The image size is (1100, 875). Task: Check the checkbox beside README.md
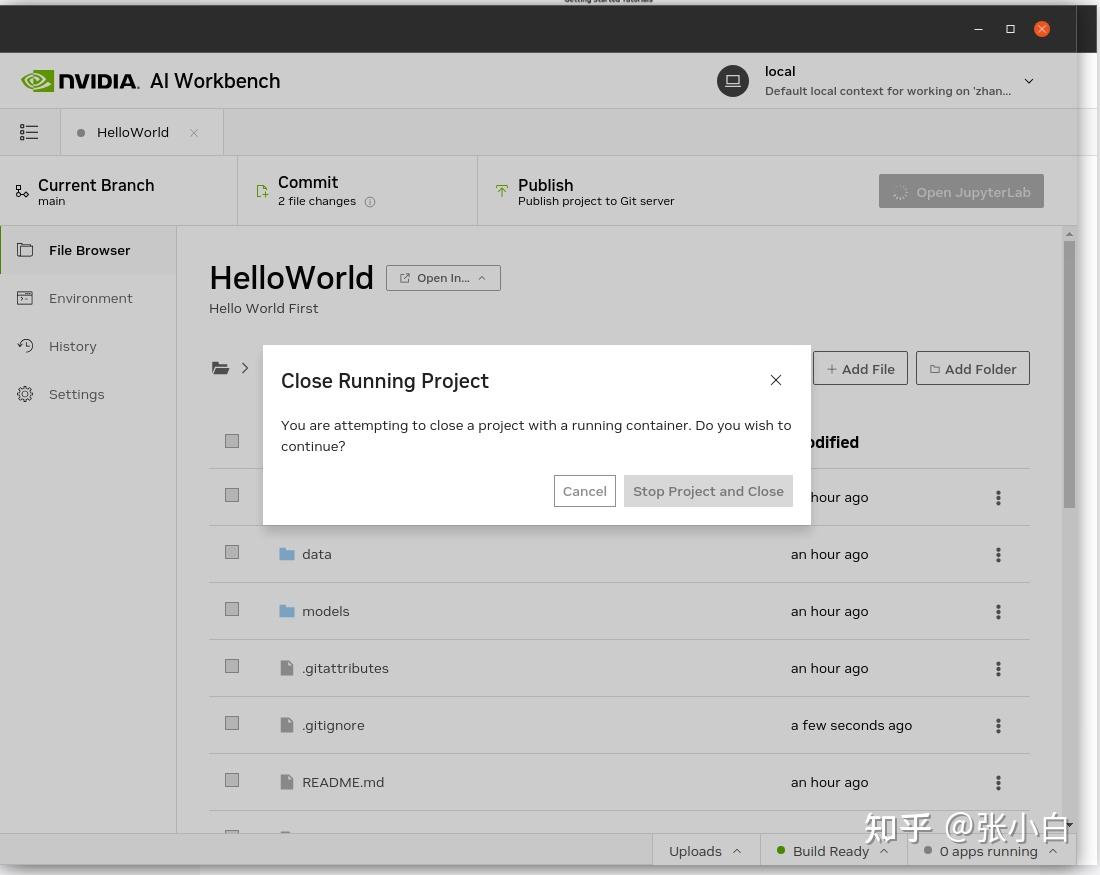(231, 780)
